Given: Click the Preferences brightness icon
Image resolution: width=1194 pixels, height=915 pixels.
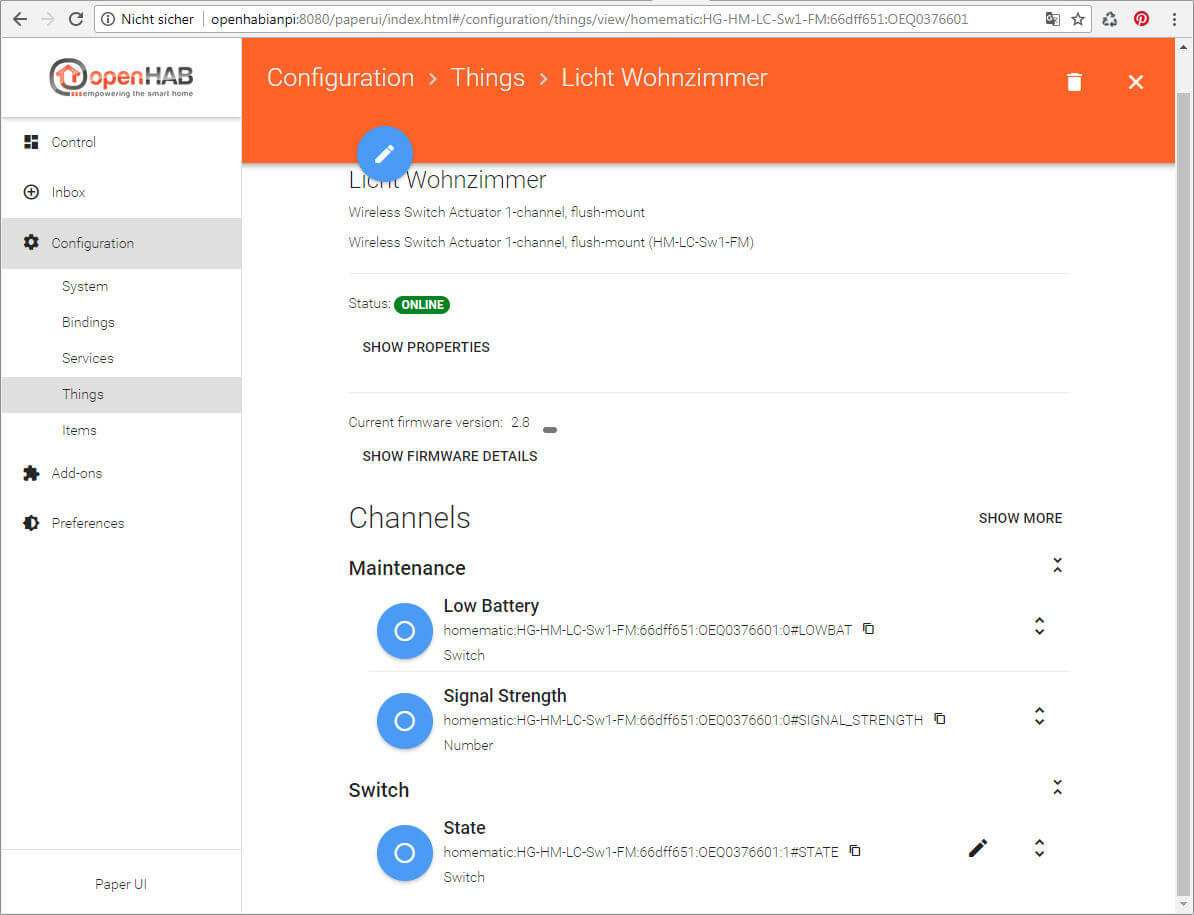Looking at the screenshot, I should point(31,523).
